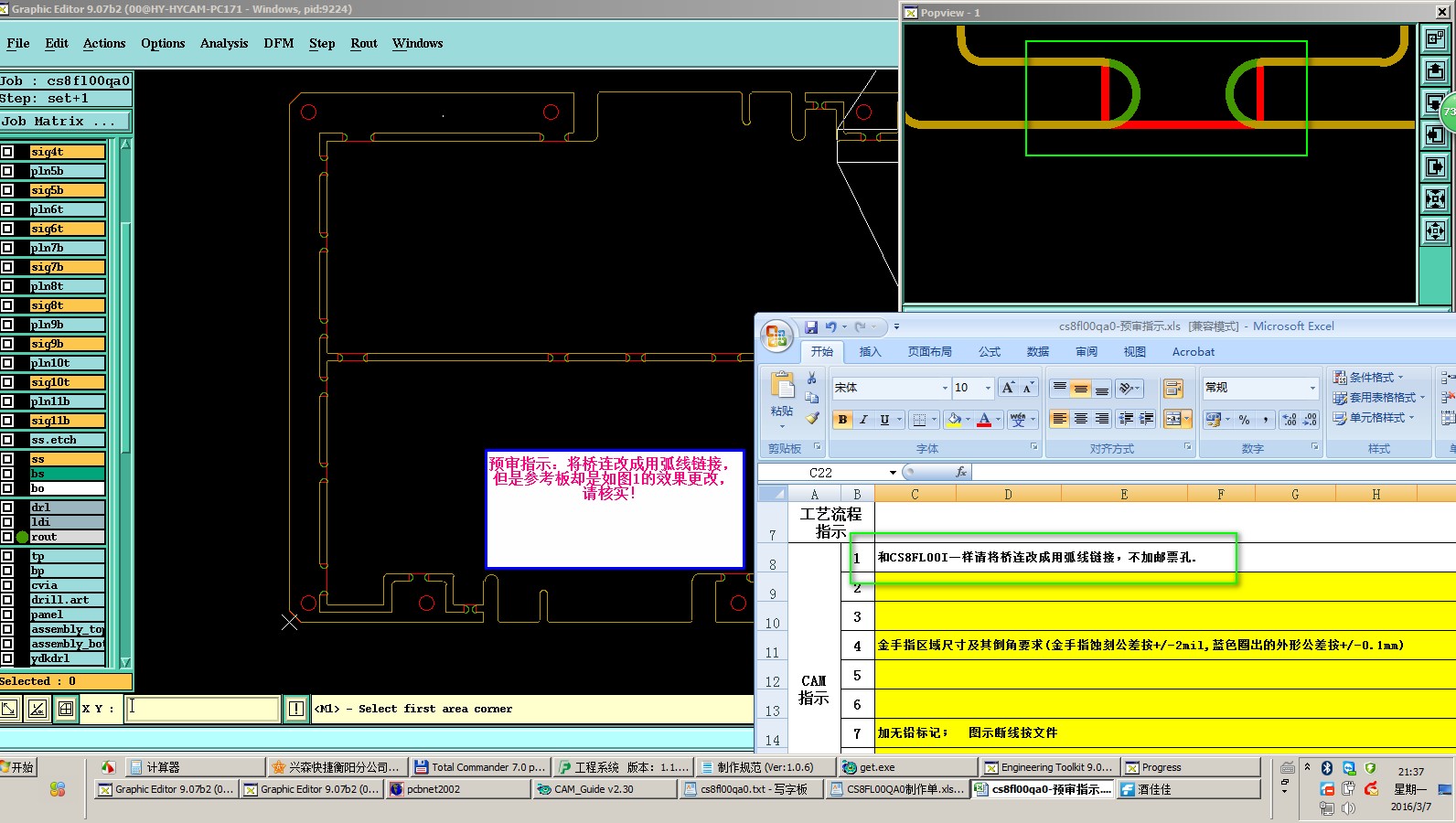Click the Bold formatting icon in Excel

tap(842, 420)
